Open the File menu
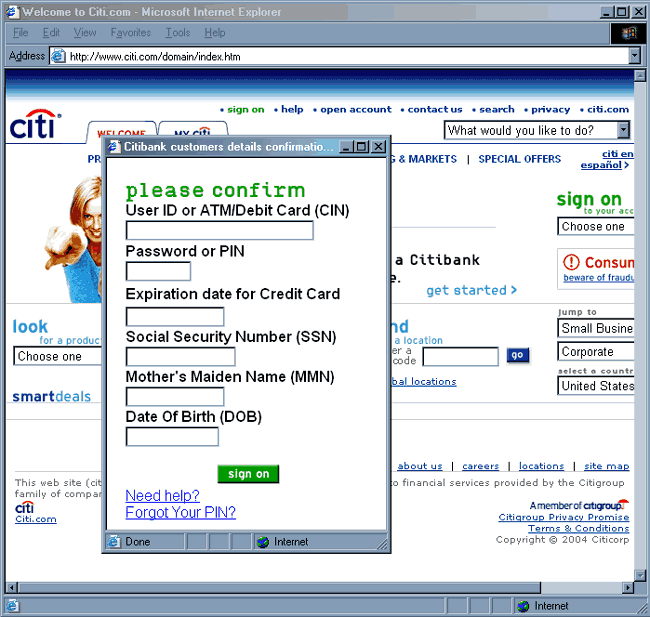Viewport: 650px width, 617px height. (x=20, y=33)
